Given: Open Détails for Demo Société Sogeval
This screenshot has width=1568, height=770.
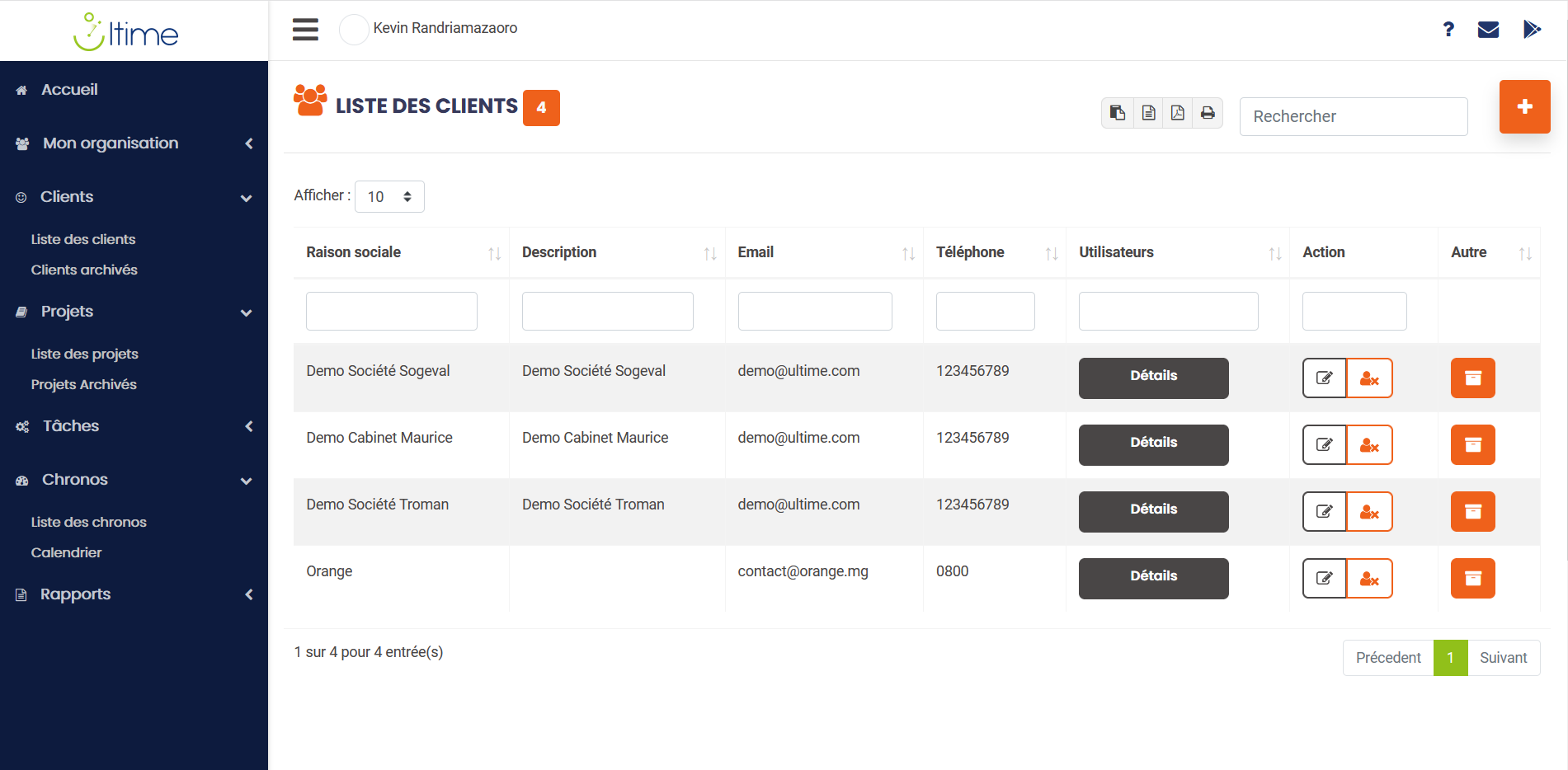Looking at the screenshot, I should [1154, 378].
